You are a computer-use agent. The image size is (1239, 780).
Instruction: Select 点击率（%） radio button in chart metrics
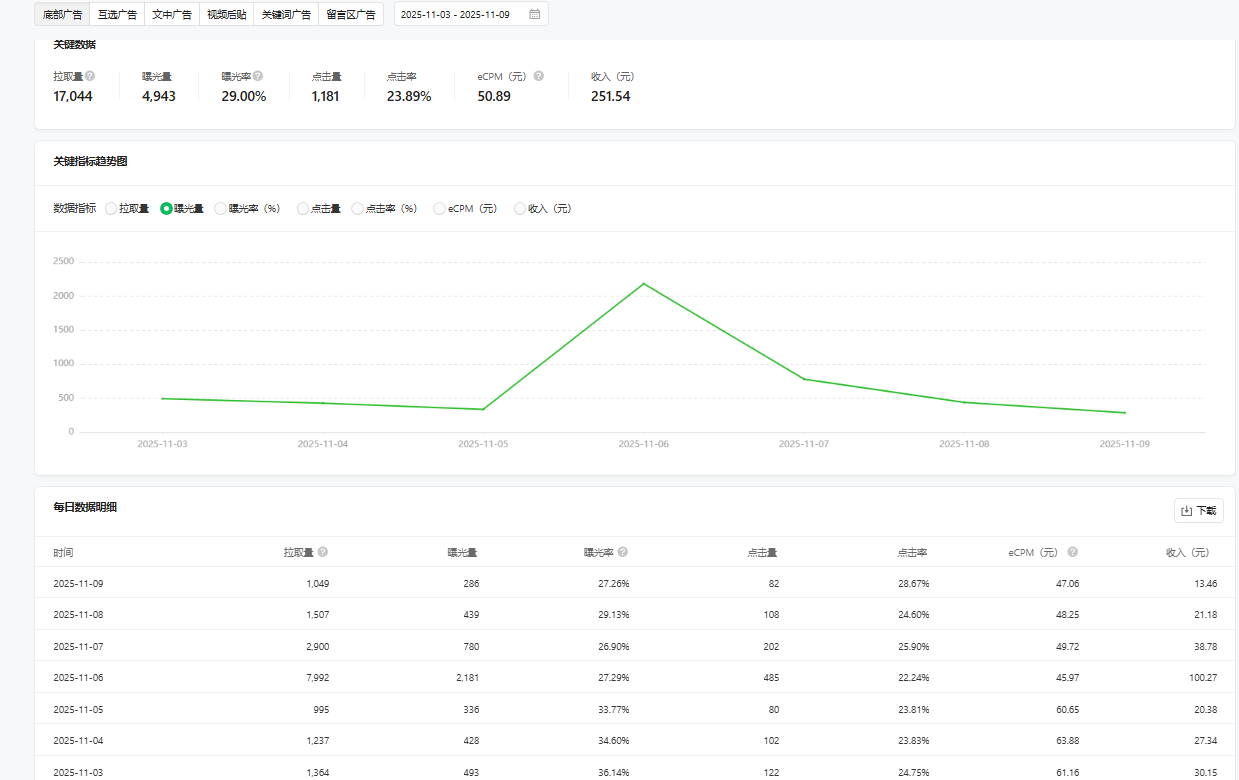pyautogui.click(x=358, y=209)
